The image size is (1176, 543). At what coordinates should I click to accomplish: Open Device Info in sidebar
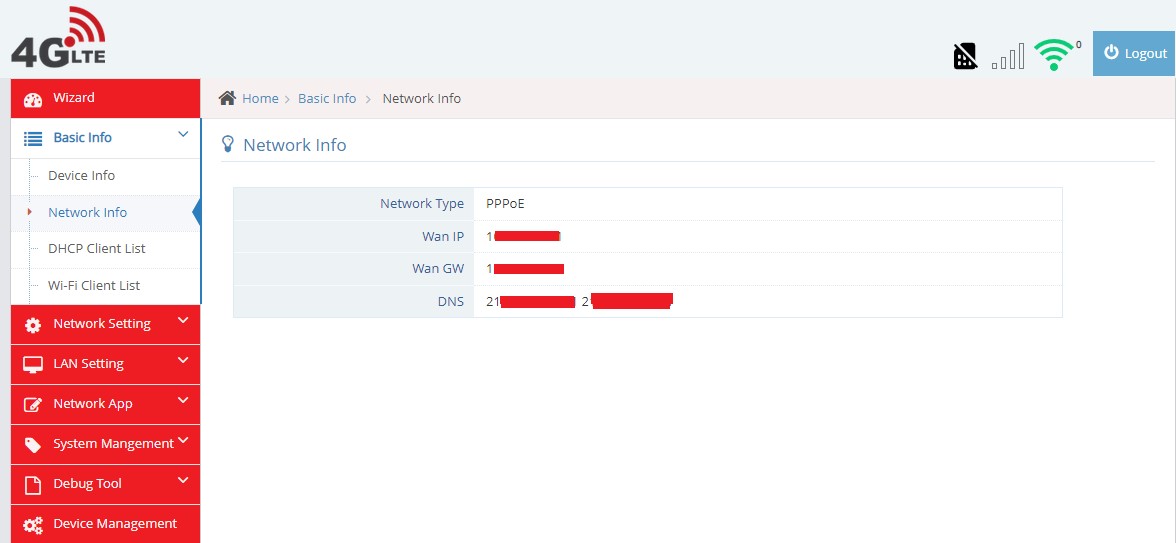81,176
